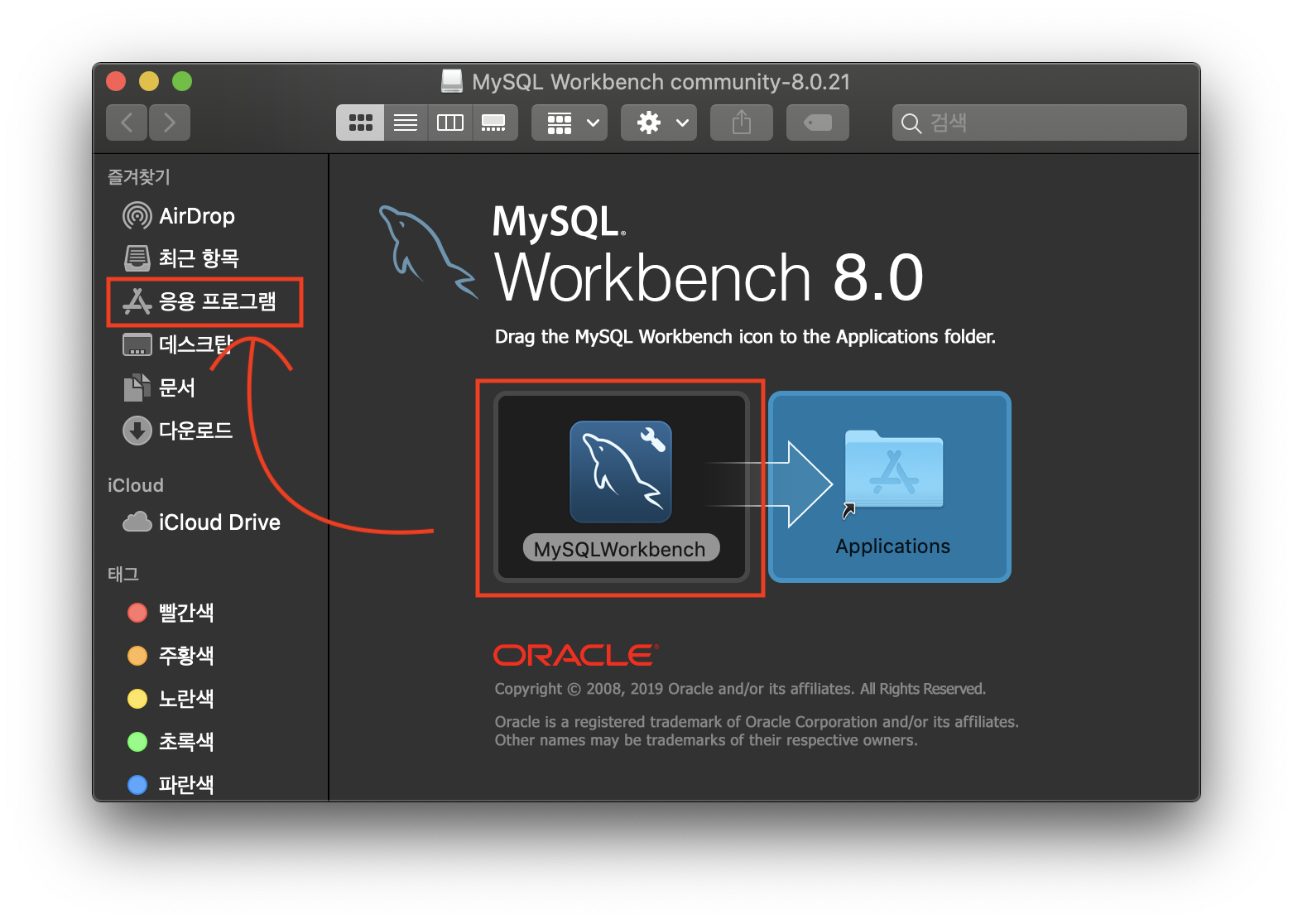Image resolution: width=1293 pixels, height=924 pixels.
Task: Click the Applications folder name label
Action: 893,546
